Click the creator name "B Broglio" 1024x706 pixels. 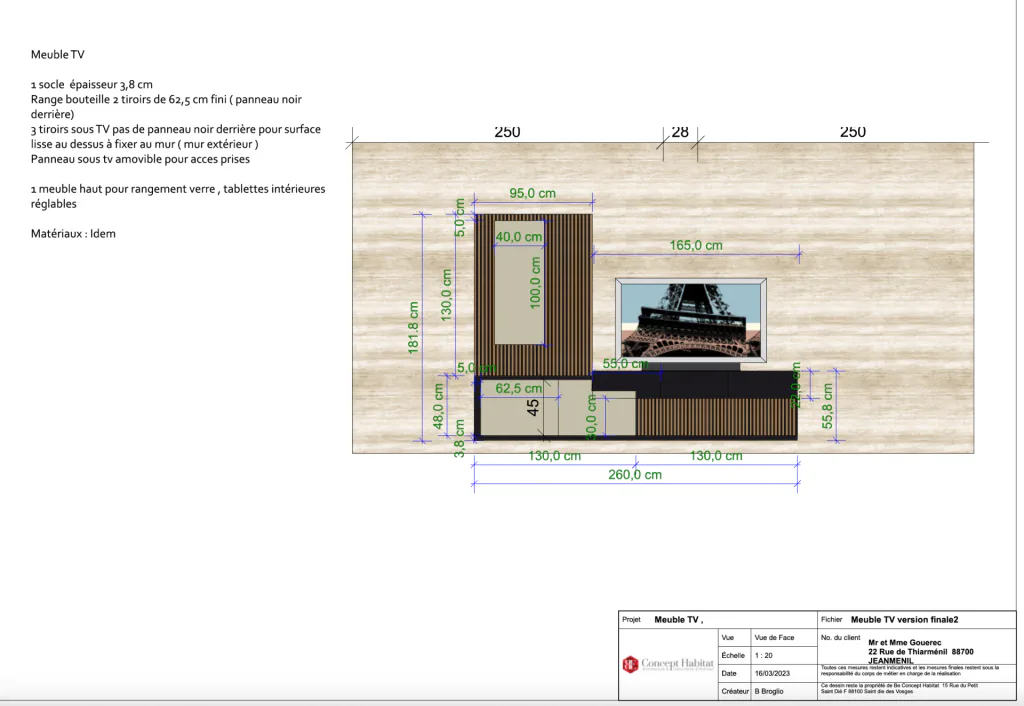pyautogui.click(x=769, y=691)
